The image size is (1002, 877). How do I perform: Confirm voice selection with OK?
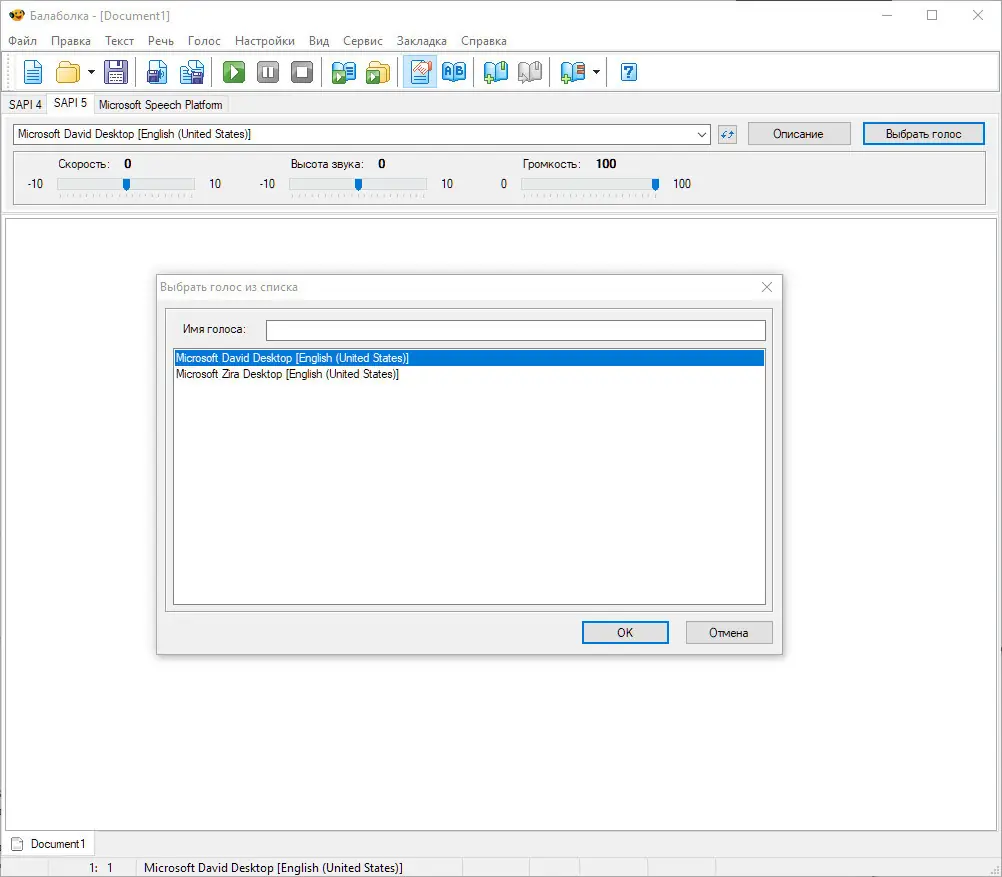pyautogui.click(x=625, y=632)
